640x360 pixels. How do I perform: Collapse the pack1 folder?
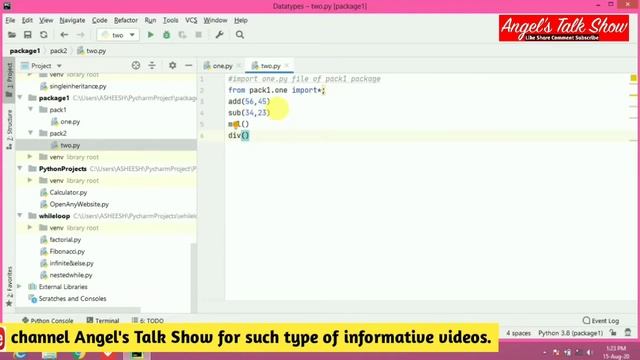click(31, 109)
